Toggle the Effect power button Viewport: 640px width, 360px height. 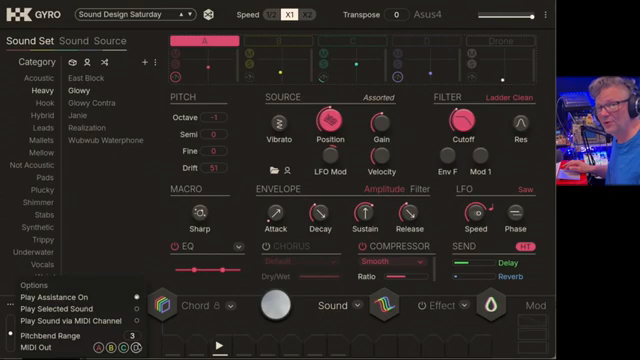pyautogui.click(x=422, y=306)
